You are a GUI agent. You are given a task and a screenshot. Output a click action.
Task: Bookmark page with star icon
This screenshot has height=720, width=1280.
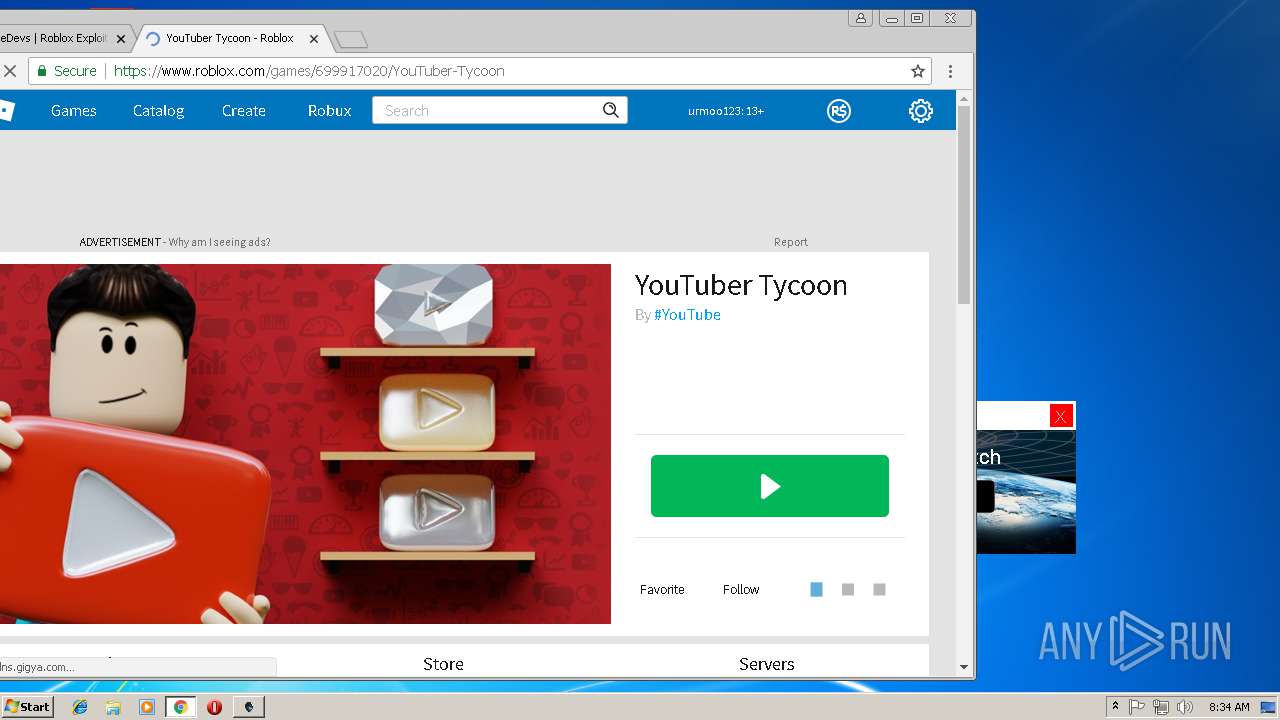pos(918,71)
